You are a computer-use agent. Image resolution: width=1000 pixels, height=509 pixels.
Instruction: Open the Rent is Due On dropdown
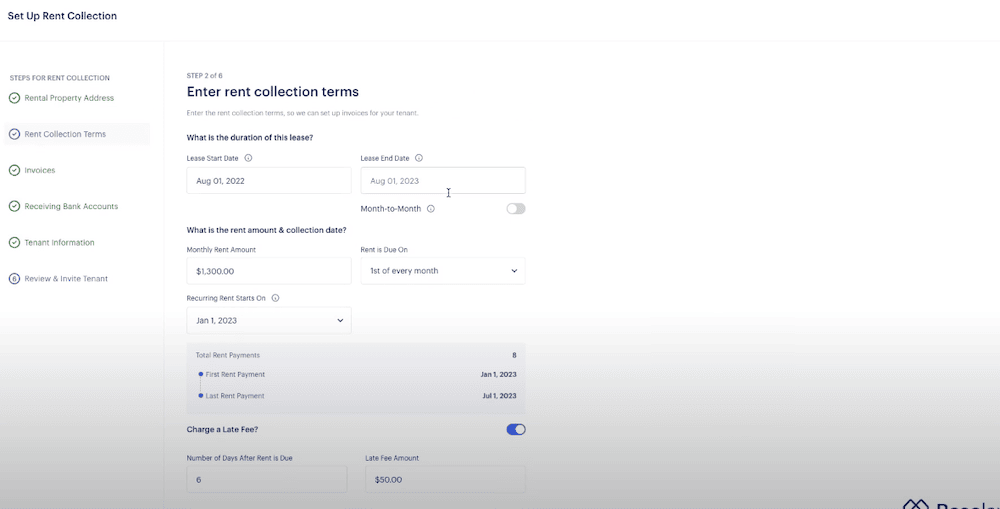(443, 270)
